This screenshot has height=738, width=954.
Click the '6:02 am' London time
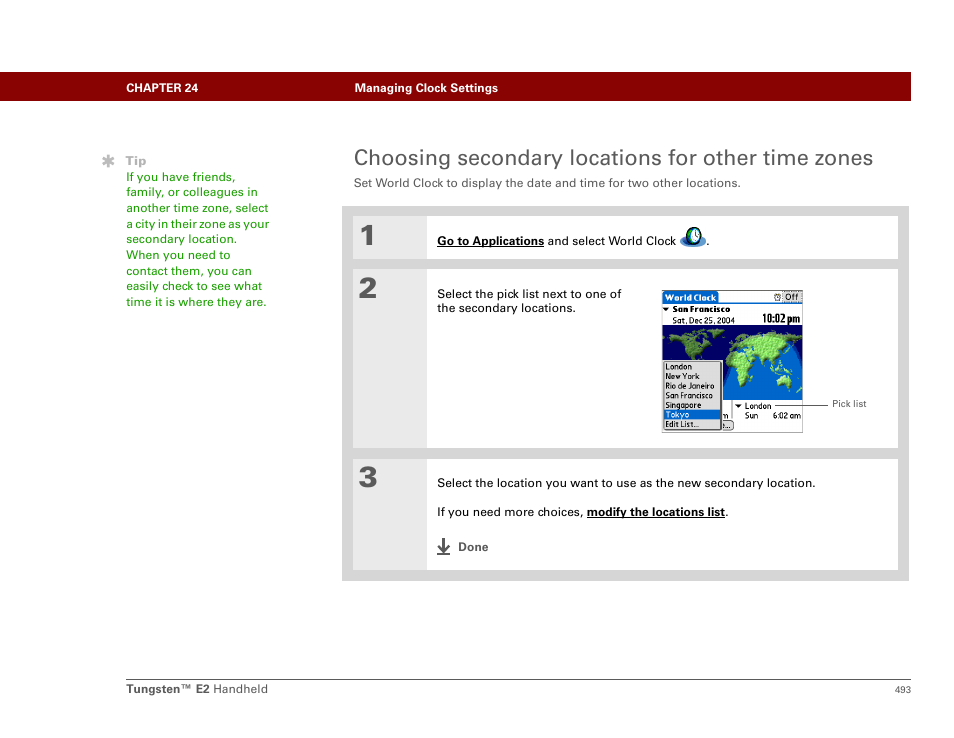(x=787, y=416)
